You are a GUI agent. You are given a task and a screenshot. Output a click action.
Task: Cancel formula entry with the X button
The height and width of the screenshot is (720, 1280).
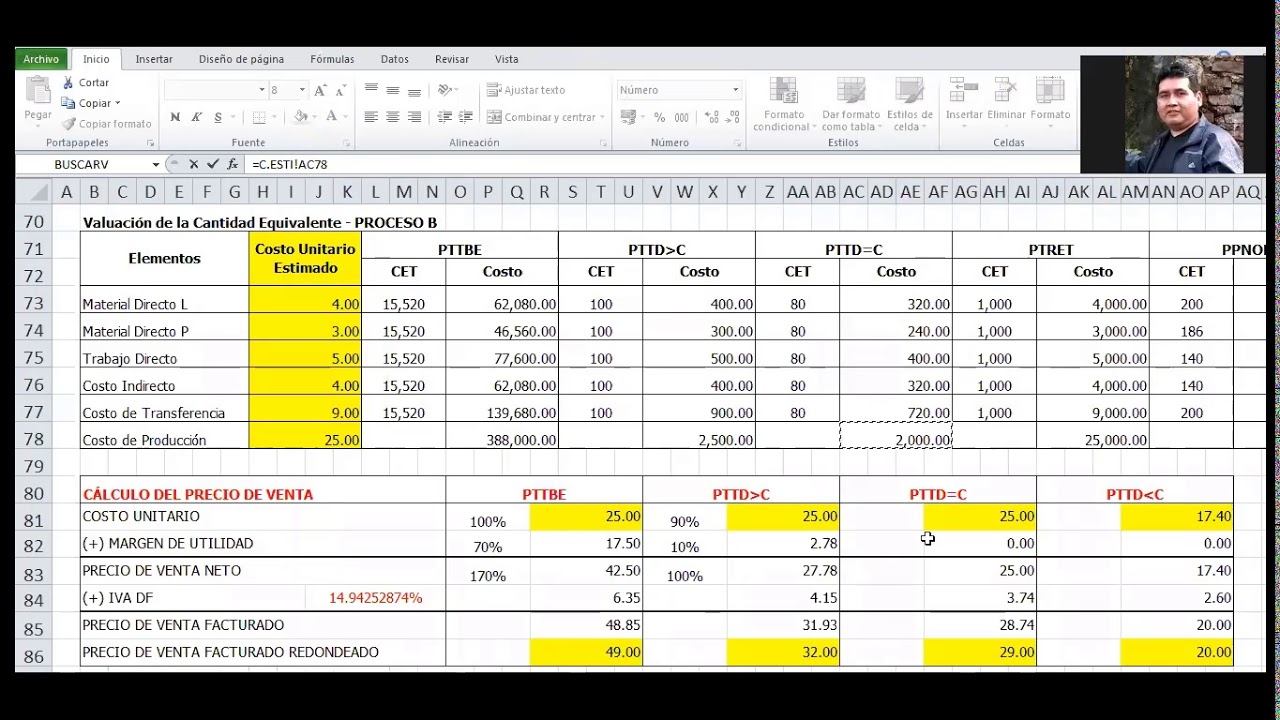coord(195,164)
